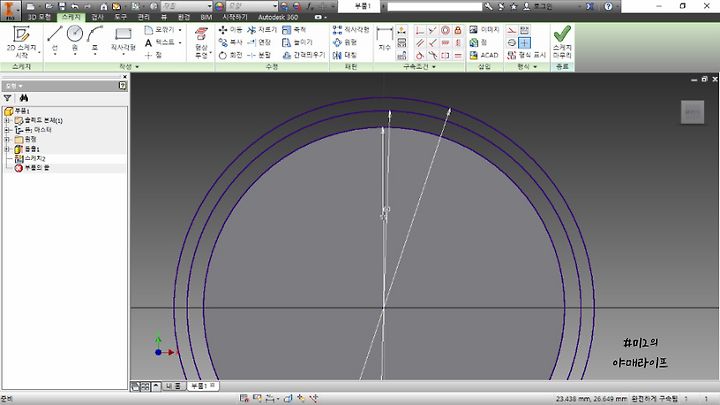Image resolution: width=720 pixels, height=405 pixels.
Task: Click the browser filter funnel icon
Action: coord(7,98)
